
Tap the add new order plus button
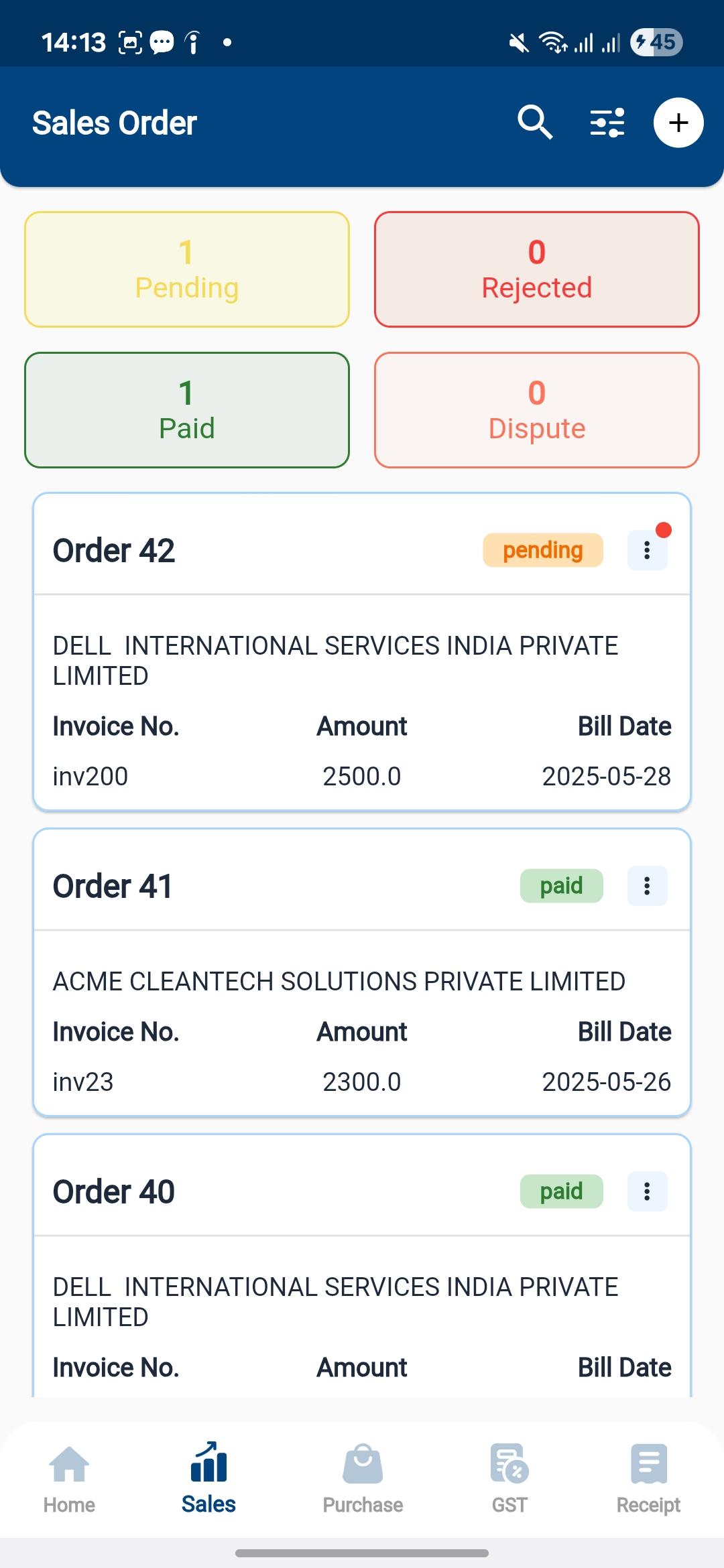point(678,123)
